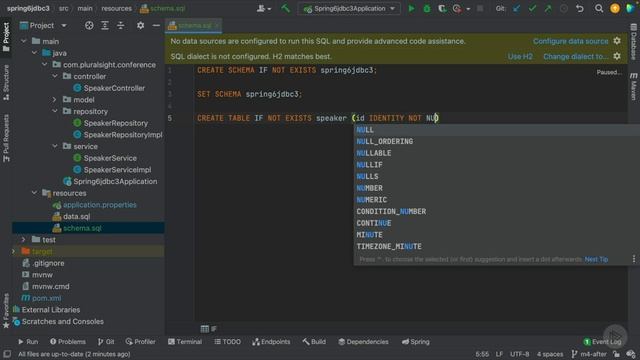Open SpeakerController in the project tree
Viewport: 640px width, 360px height.
tap(114, 88)
